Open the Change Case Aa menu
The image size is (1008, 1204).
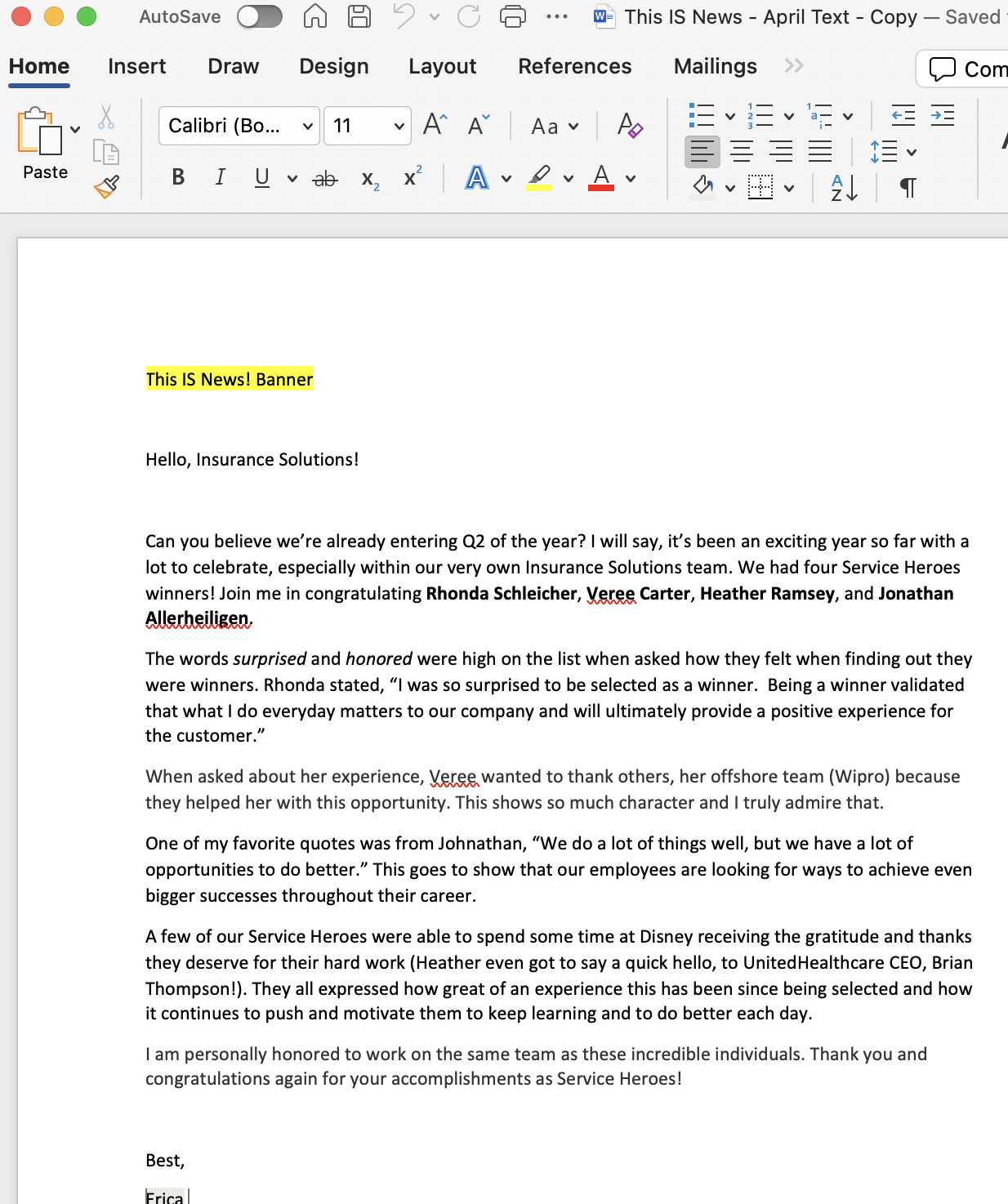pyautogui.click(x=555, y=126)
